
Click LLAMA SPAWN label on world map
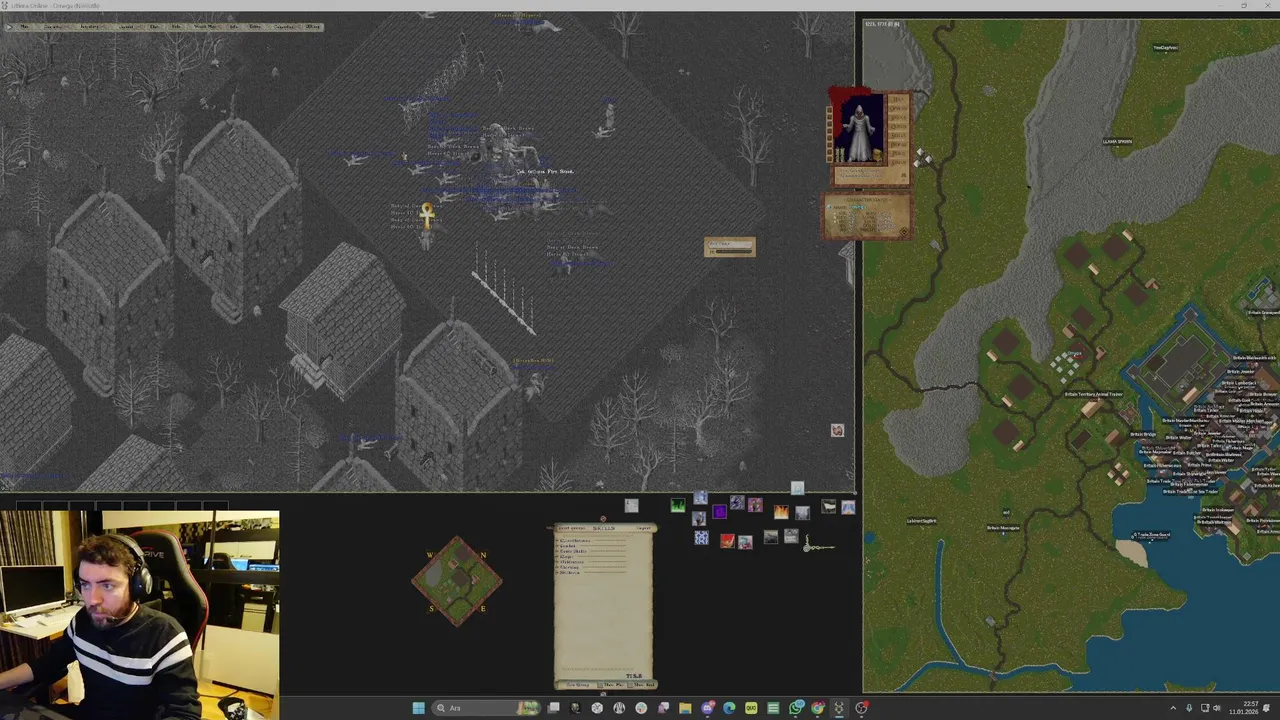coord(1118,142)
